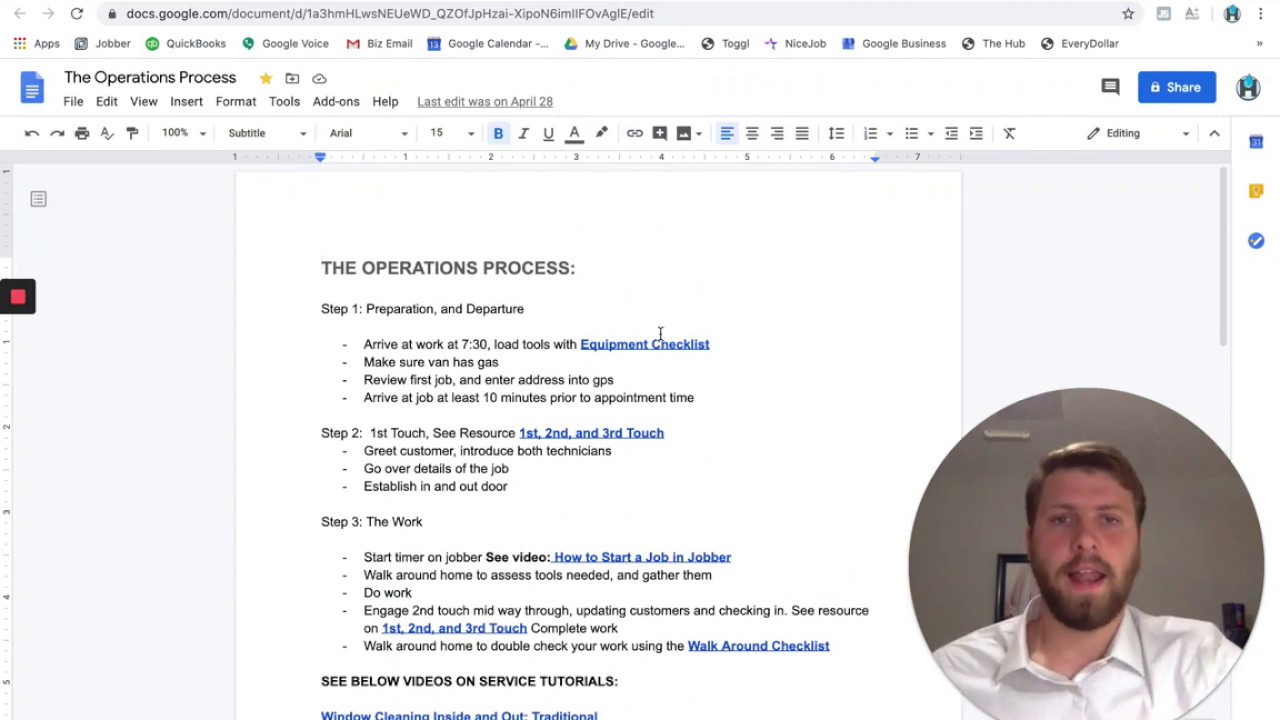Open the Step 2 1st, 2nd, and 3rd Touch link
This screenshot has height=720, width=1280.
(591, 433)
